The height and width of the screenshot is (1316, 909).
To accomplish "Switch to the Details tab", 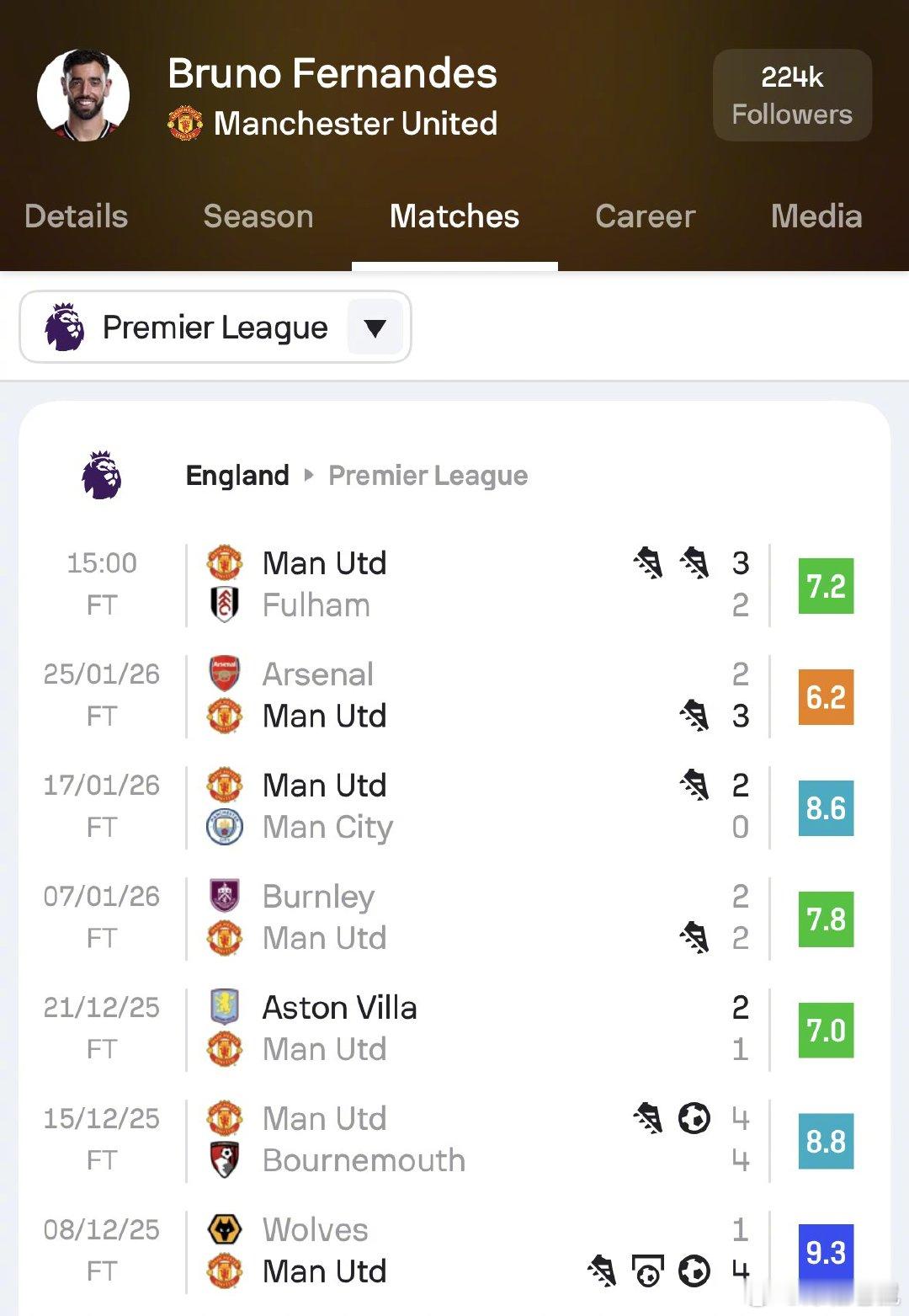I will click(x=76, y=216).
